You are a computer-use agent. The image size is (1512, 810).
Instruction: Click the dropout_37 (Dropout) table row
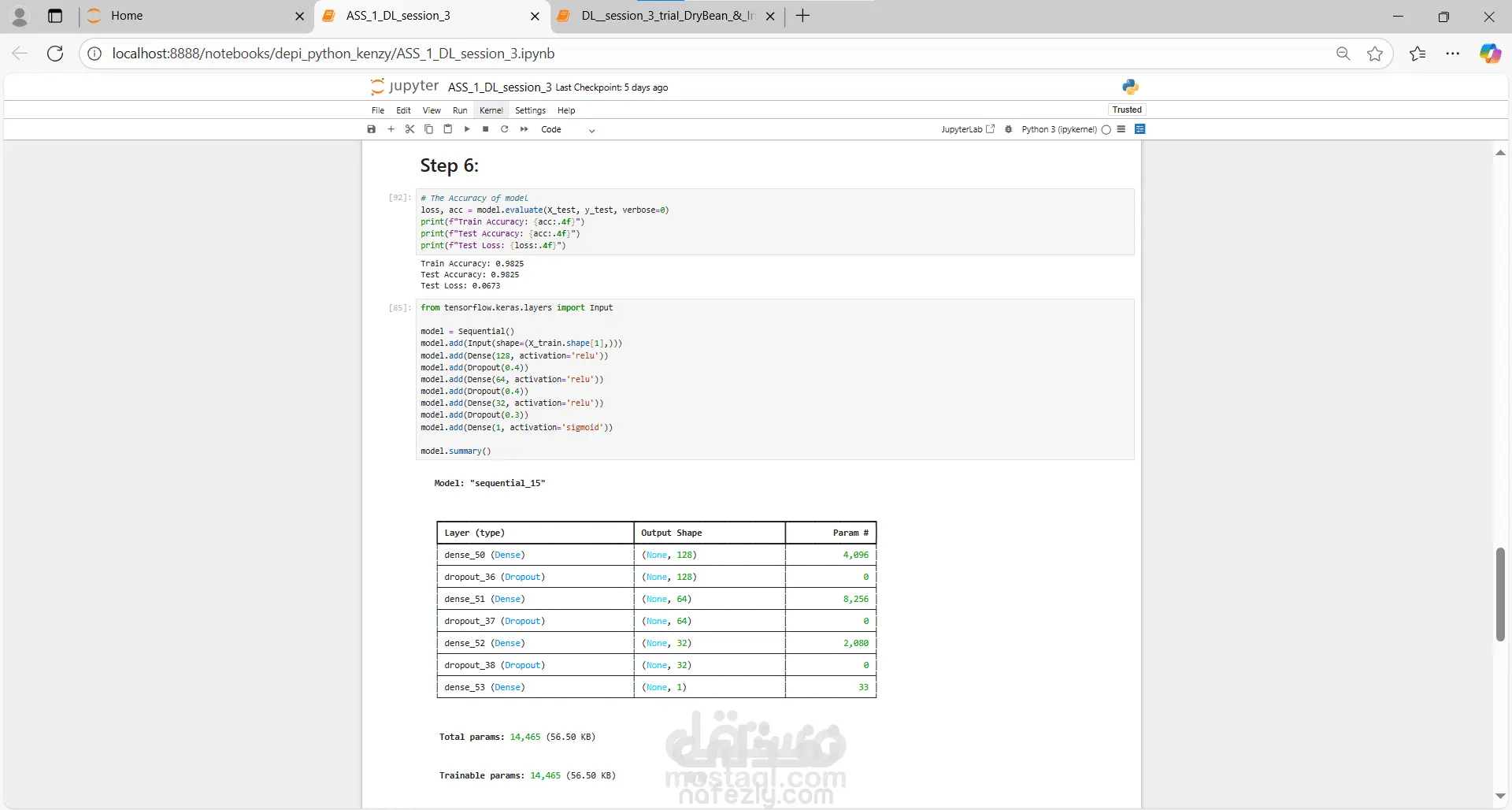tap(657, 621)
